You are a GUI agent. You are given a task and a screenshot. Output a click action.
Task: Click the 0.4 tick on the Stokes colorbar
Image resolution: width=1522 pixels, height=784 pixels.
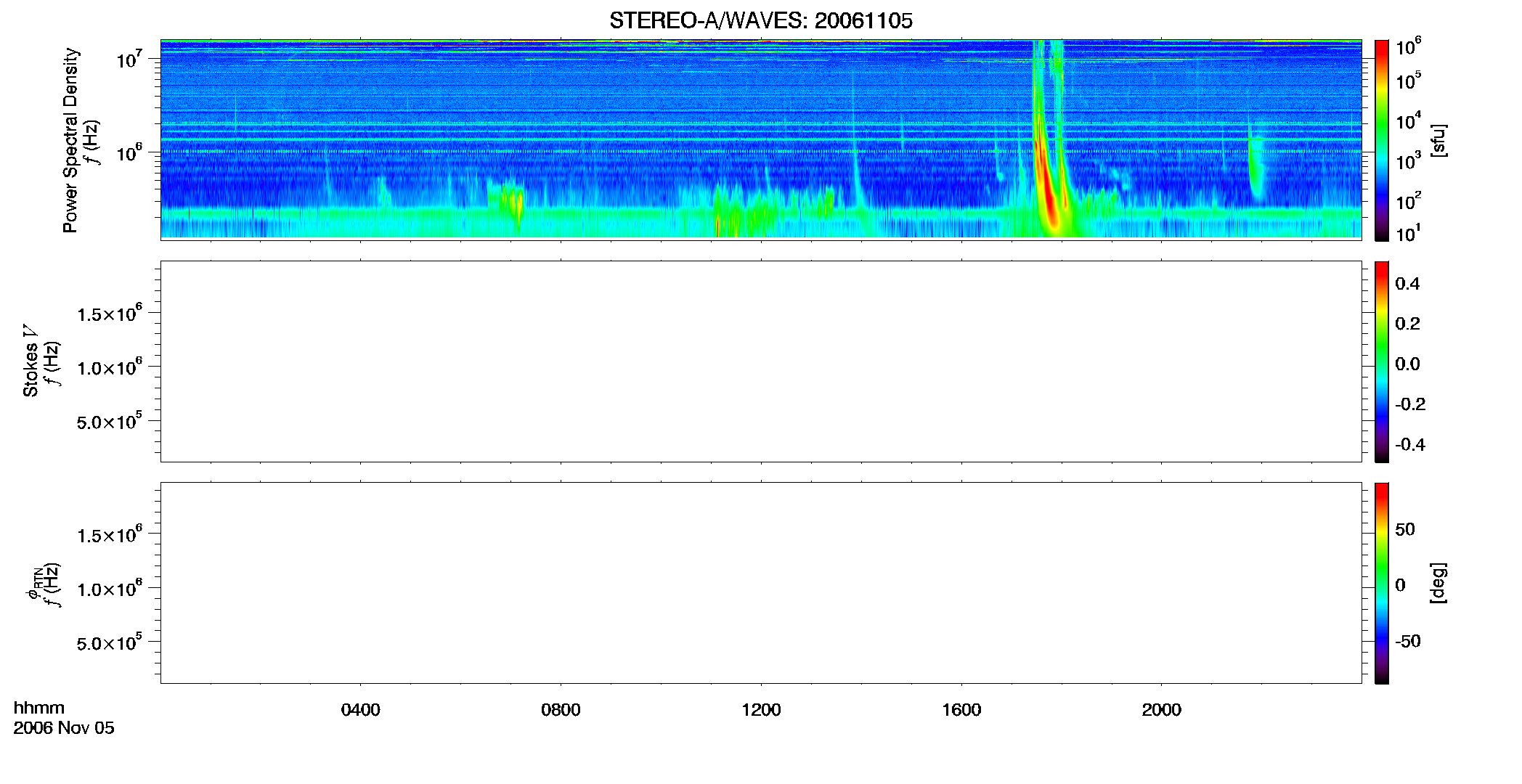(1407, 284)
